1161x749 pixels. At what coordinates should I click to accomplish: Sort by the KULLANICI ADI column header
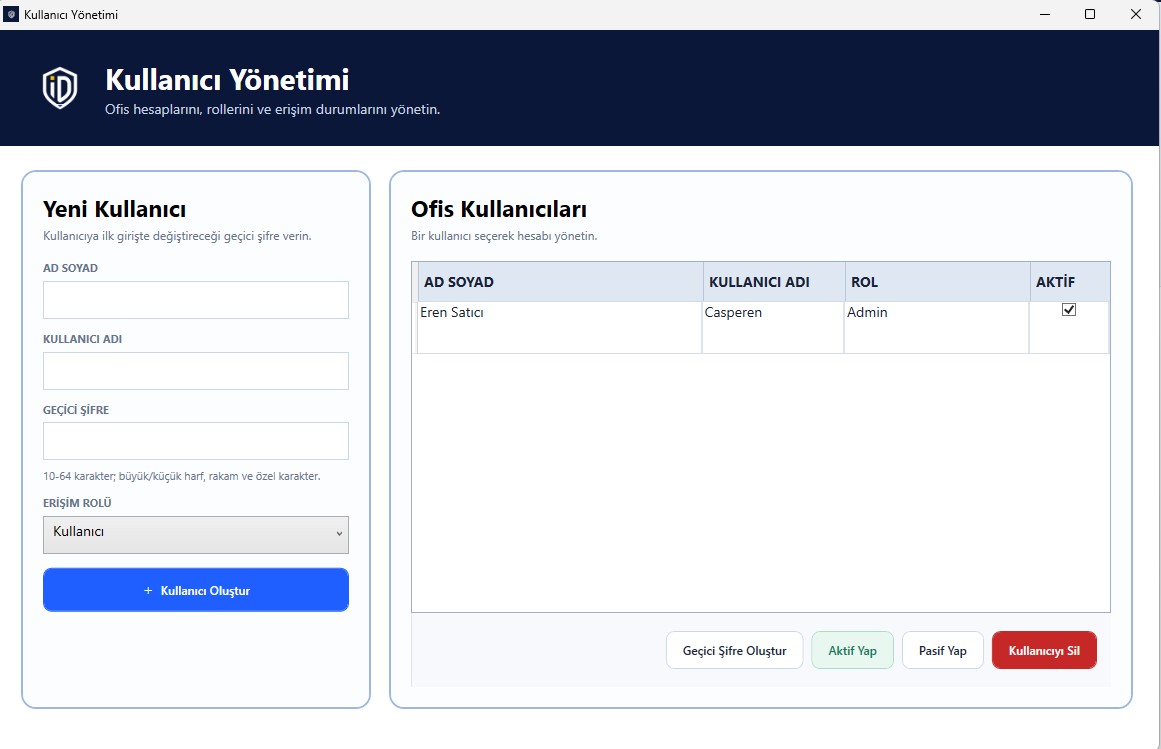774,282
